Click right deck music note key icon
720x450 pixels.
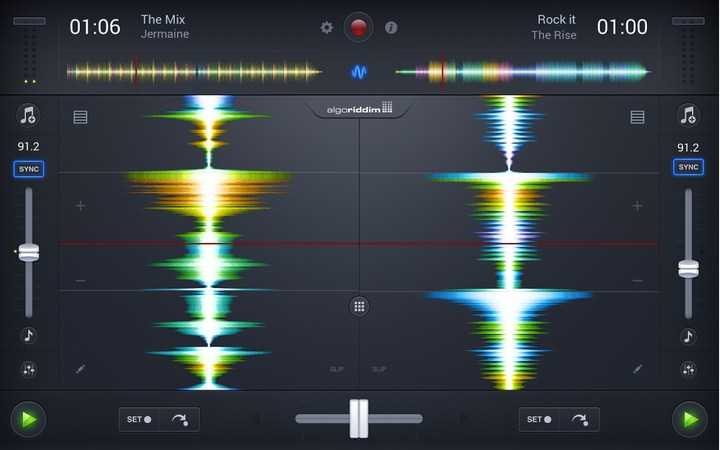click(x=688, y=337)
